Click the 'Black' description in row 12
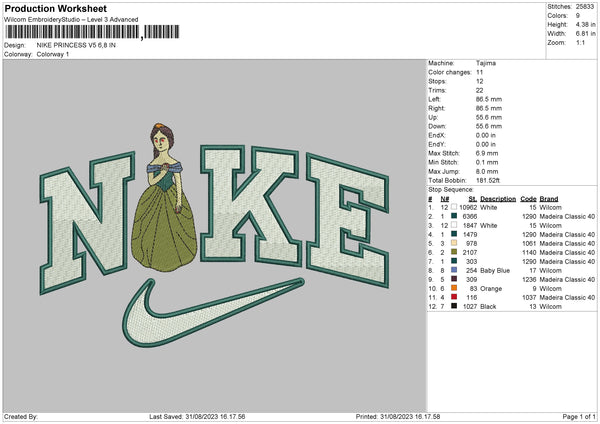The height and width of the screenshot is (424, 600). pos(488,307)
